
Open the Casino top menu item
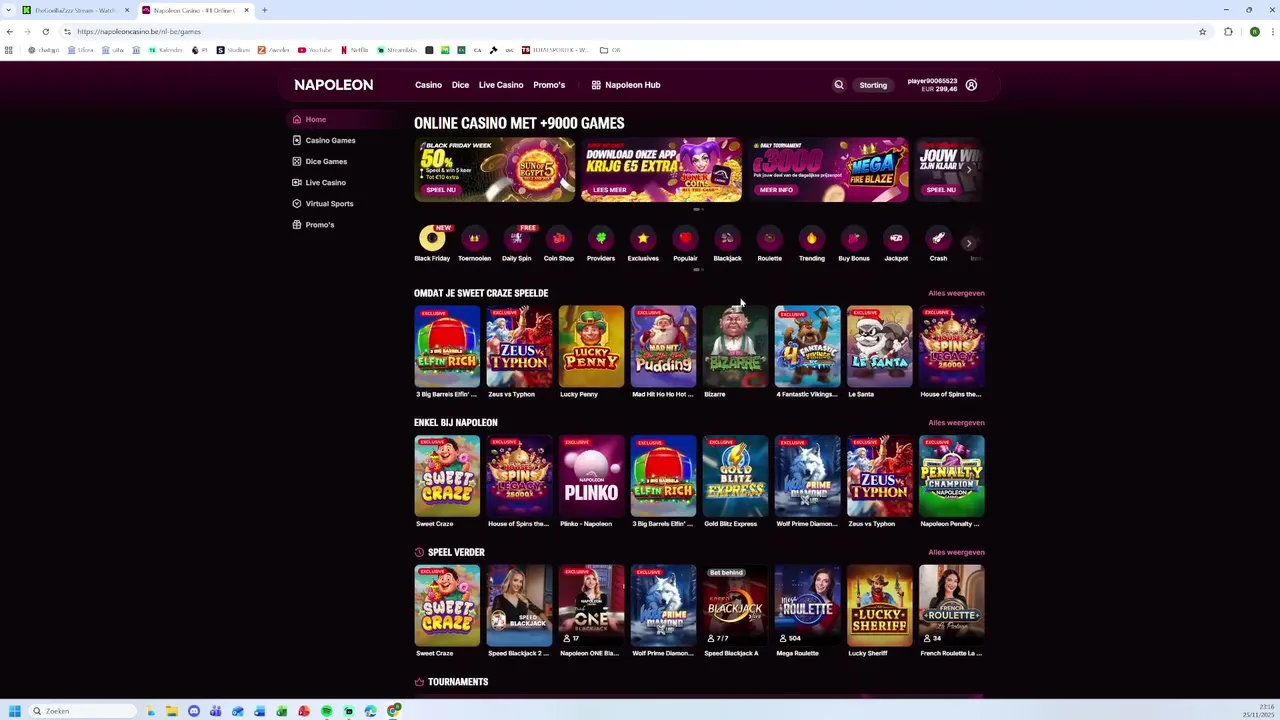click(428, 85)
